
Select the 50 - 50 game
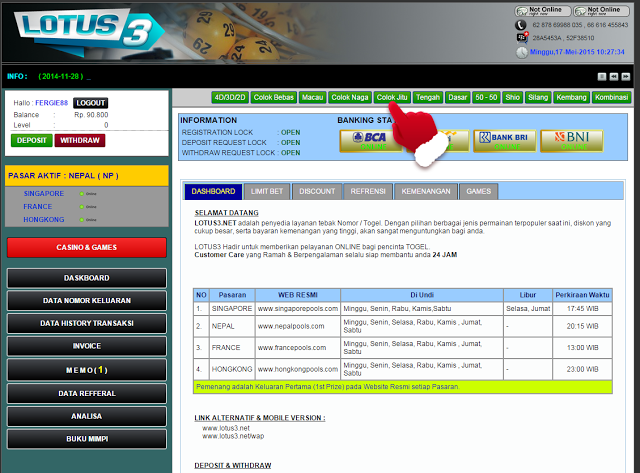pos(486,98)
